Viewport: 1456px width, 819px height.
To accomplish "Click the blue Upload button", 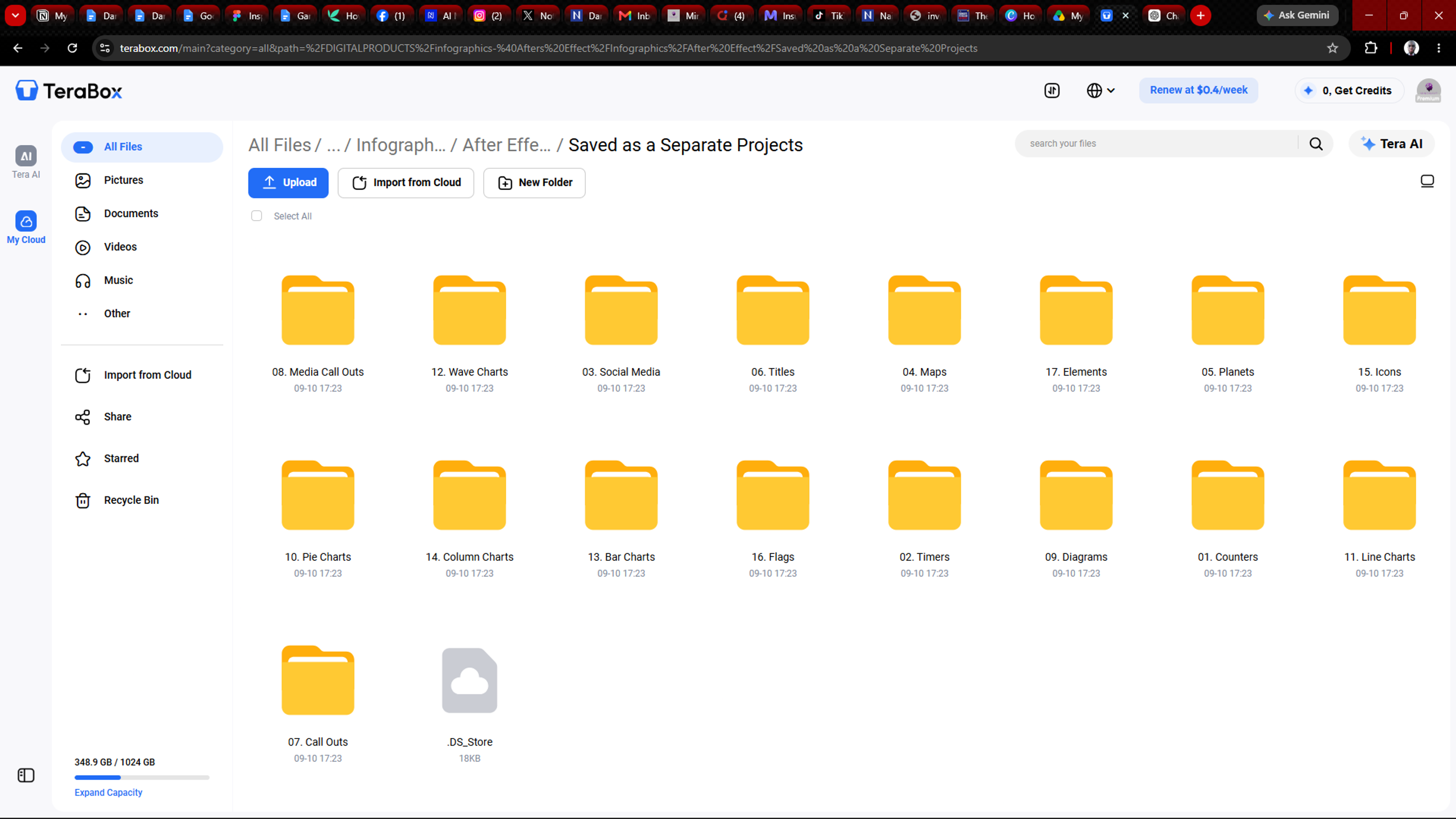I will 288,183.
